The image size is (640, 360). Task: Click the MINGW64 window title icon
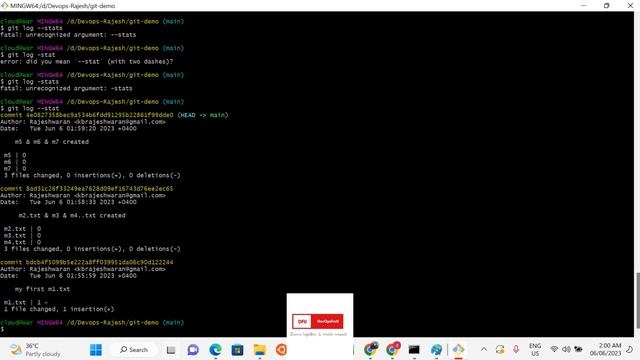(4, 6)
